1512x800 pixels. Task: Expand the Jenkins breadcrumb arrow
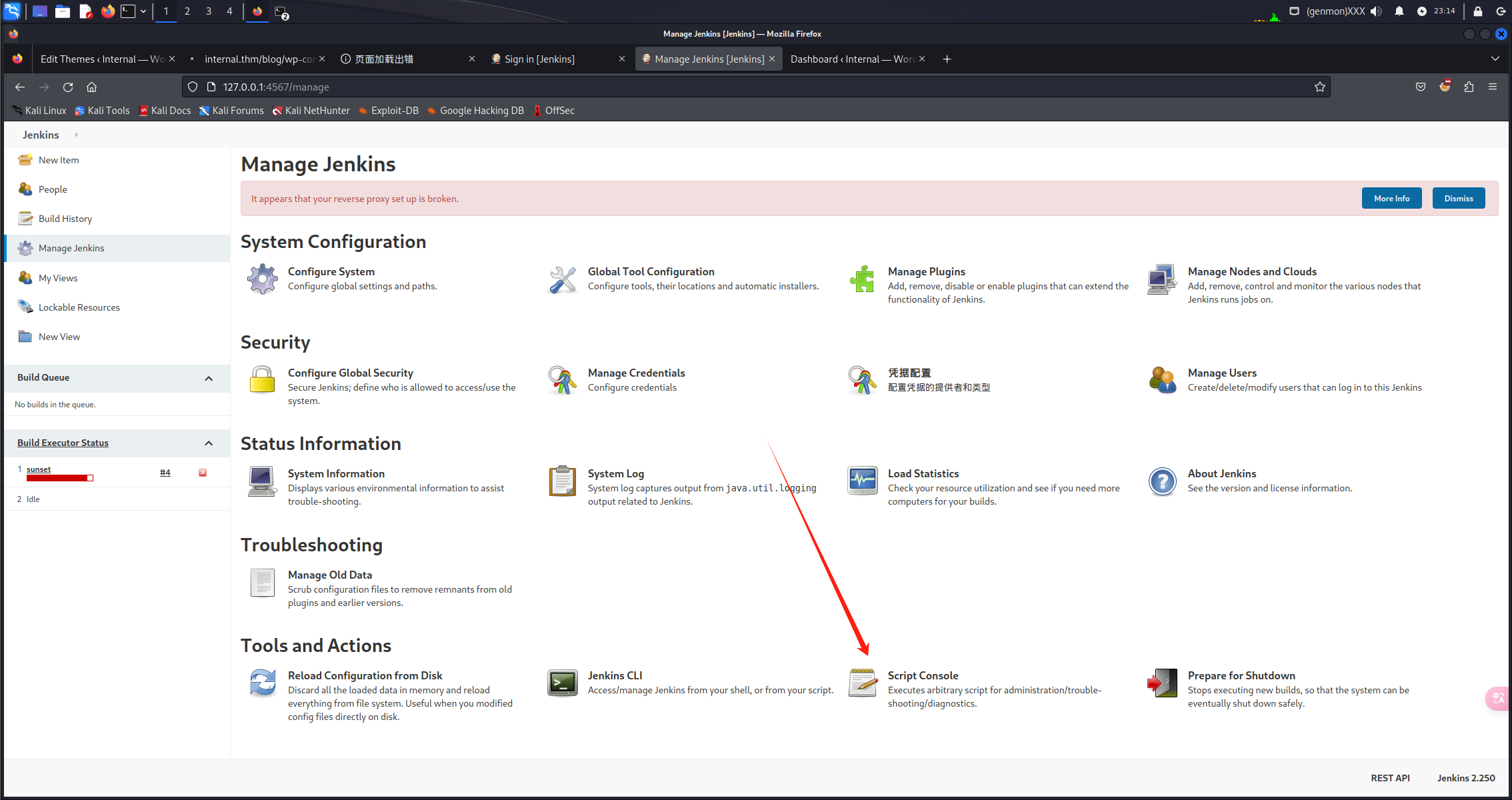77,135
